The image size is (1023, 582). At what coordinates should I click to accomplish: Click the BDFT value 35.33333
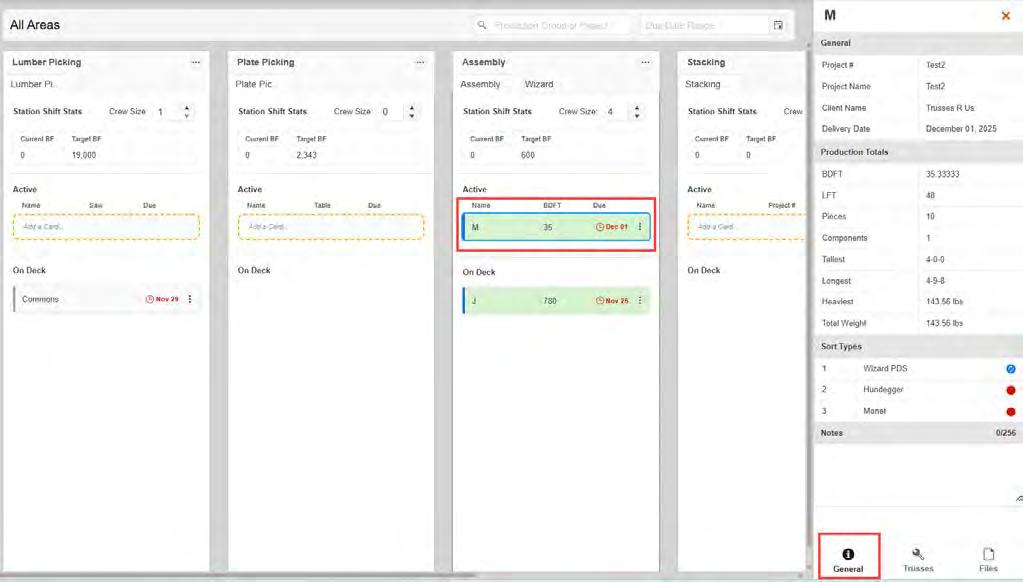tap(942, 174)
